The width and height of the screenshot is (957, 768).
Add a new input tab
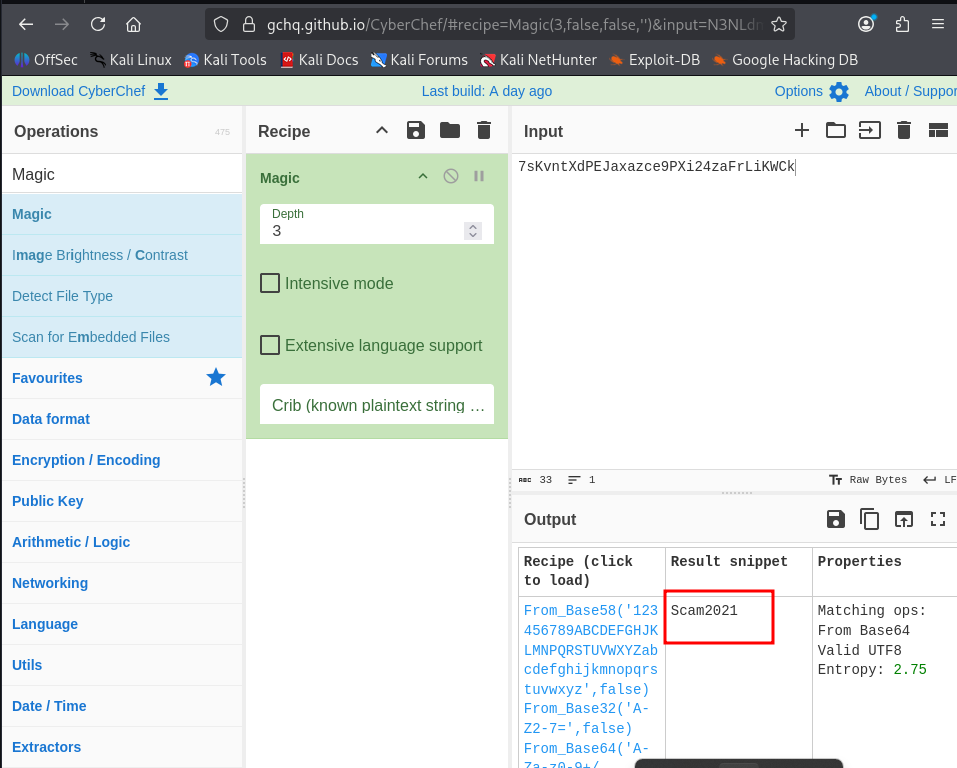(x=801, y=130)
